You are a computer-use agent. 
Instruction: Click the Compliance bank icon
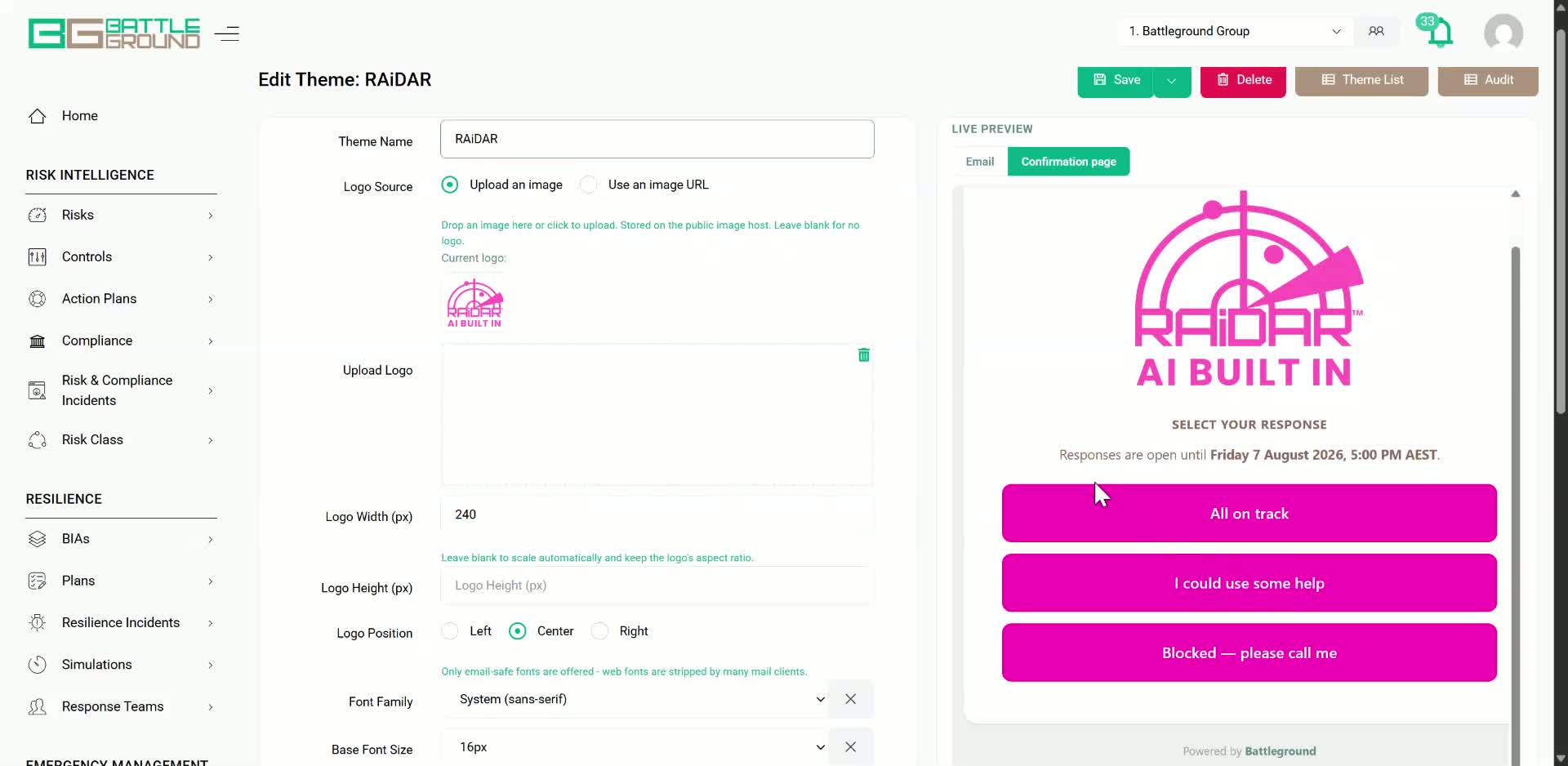(38, 341)
